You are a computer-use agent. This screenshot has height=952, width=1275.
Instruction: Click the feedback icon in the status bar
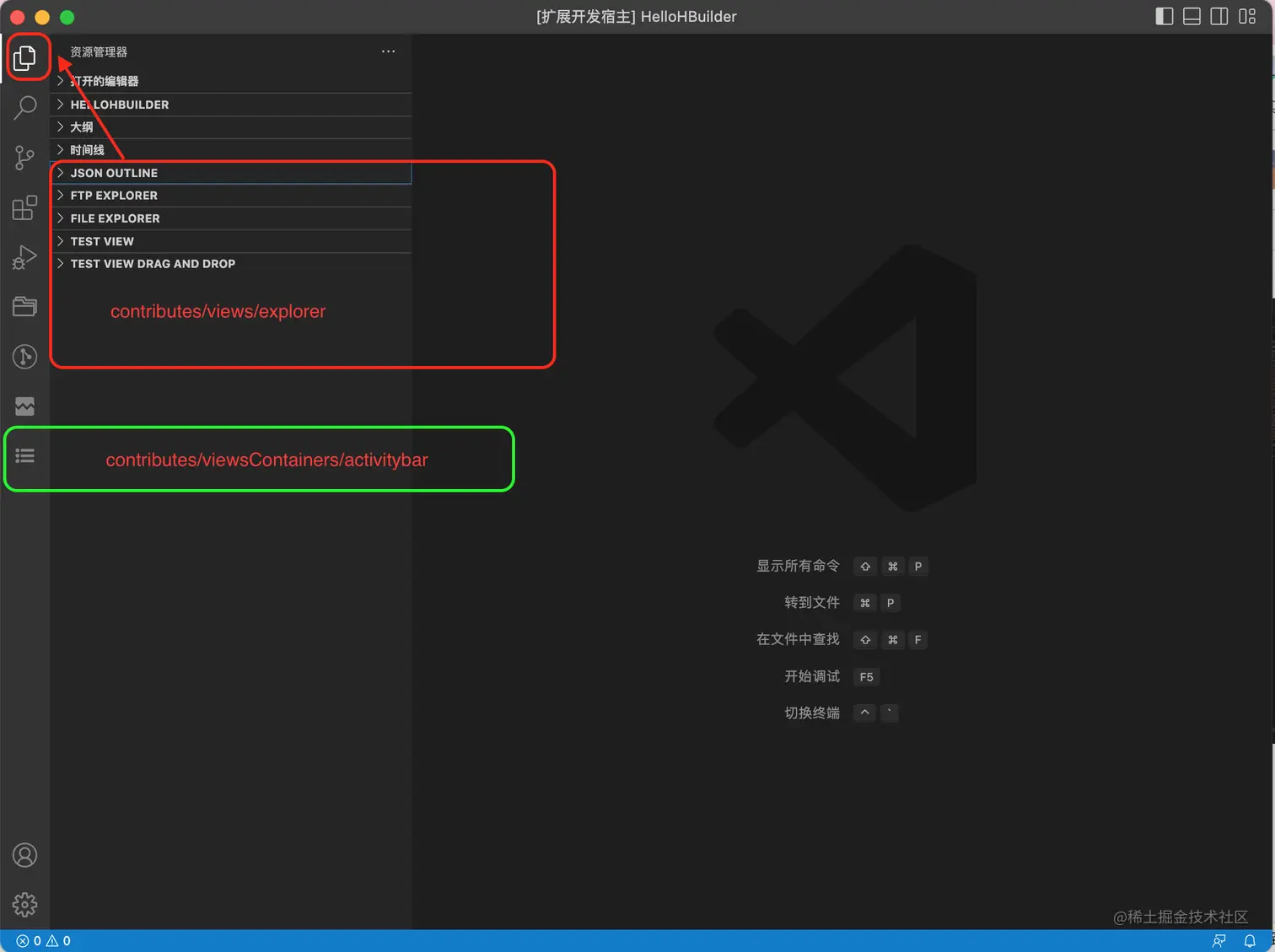click(1219, 941)
